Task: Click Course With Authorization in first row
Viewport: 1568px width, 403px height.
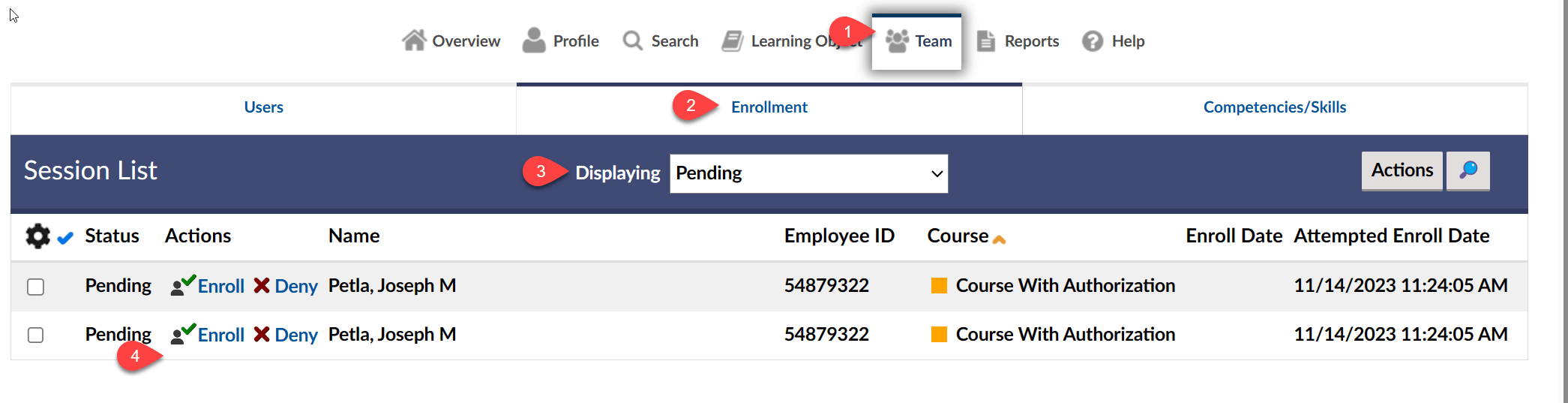Action: click(1065, 285)
